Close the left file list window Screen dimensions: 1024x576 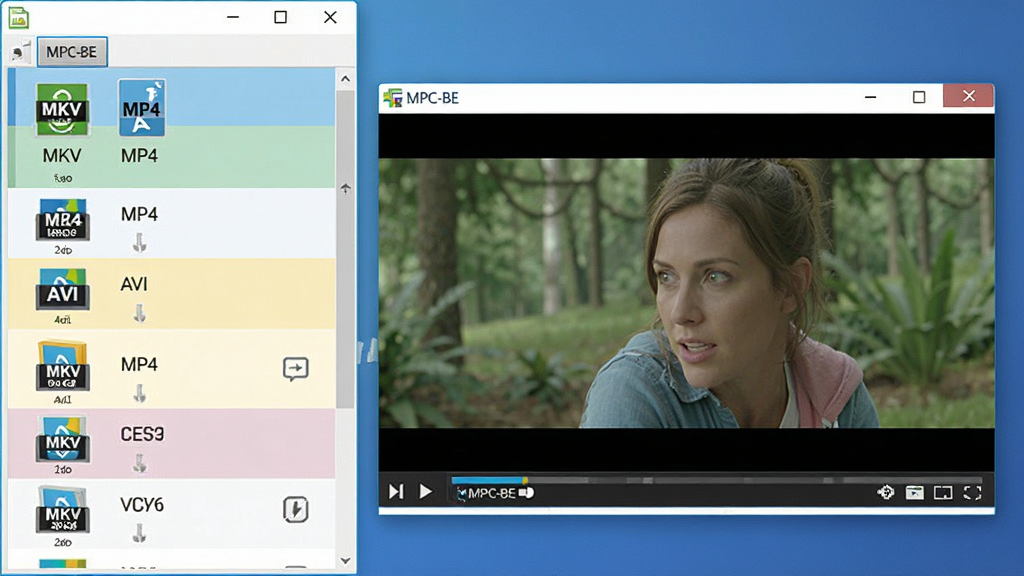330,17
